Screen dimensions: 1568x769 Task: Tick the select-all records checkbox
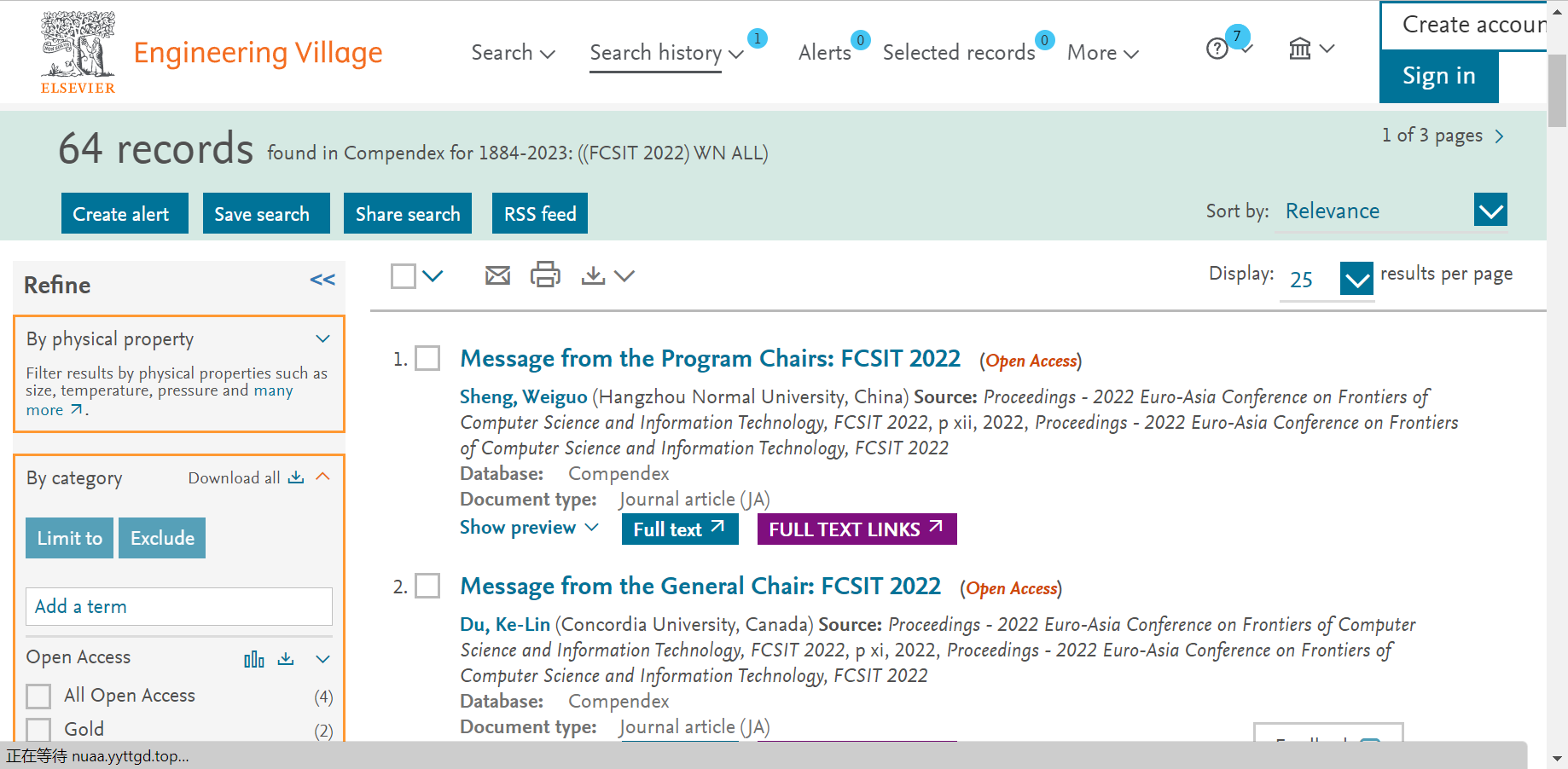tap(404, 276)
